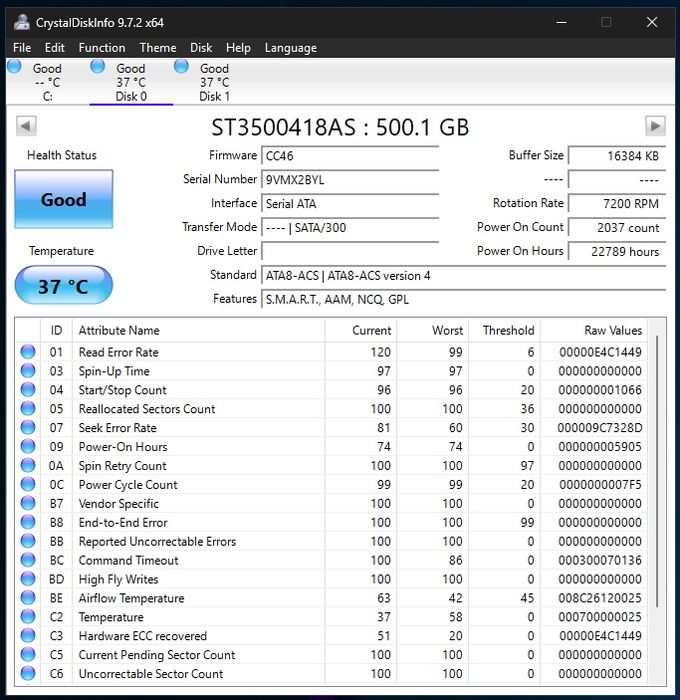This screenshot has width=680, height=700.
Task: Click the Reallocated Sectors Count status orb
Action: (28, 408)
